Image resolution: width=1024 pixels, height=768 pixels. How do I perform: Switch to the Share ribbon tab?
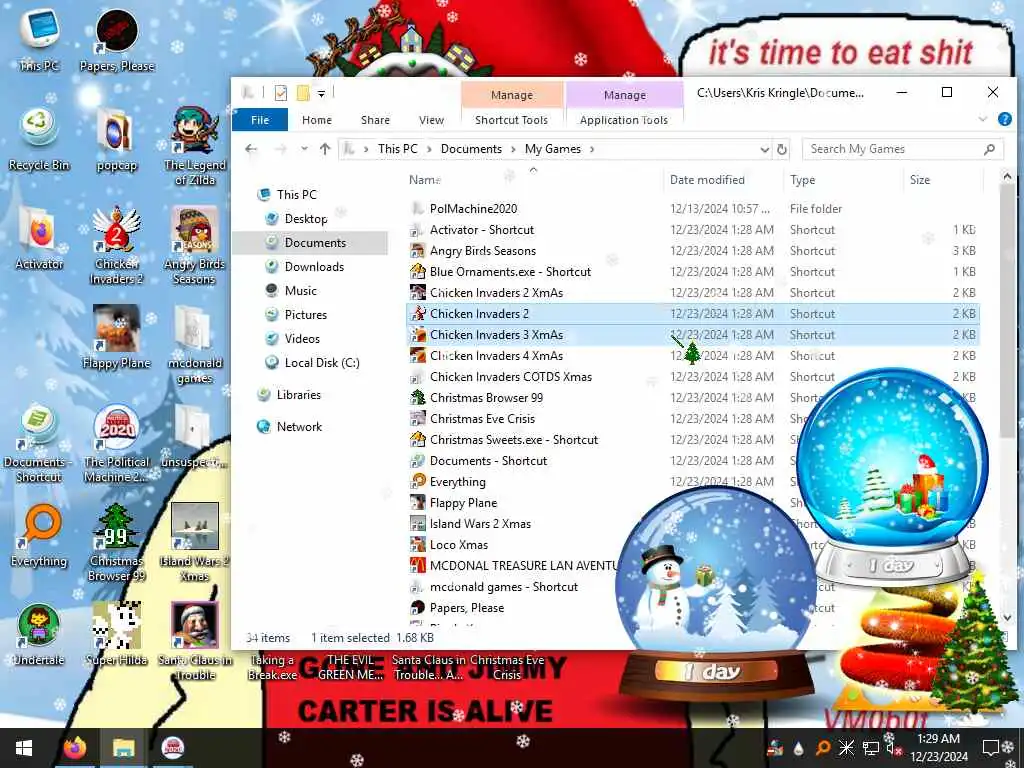point(376,120)
